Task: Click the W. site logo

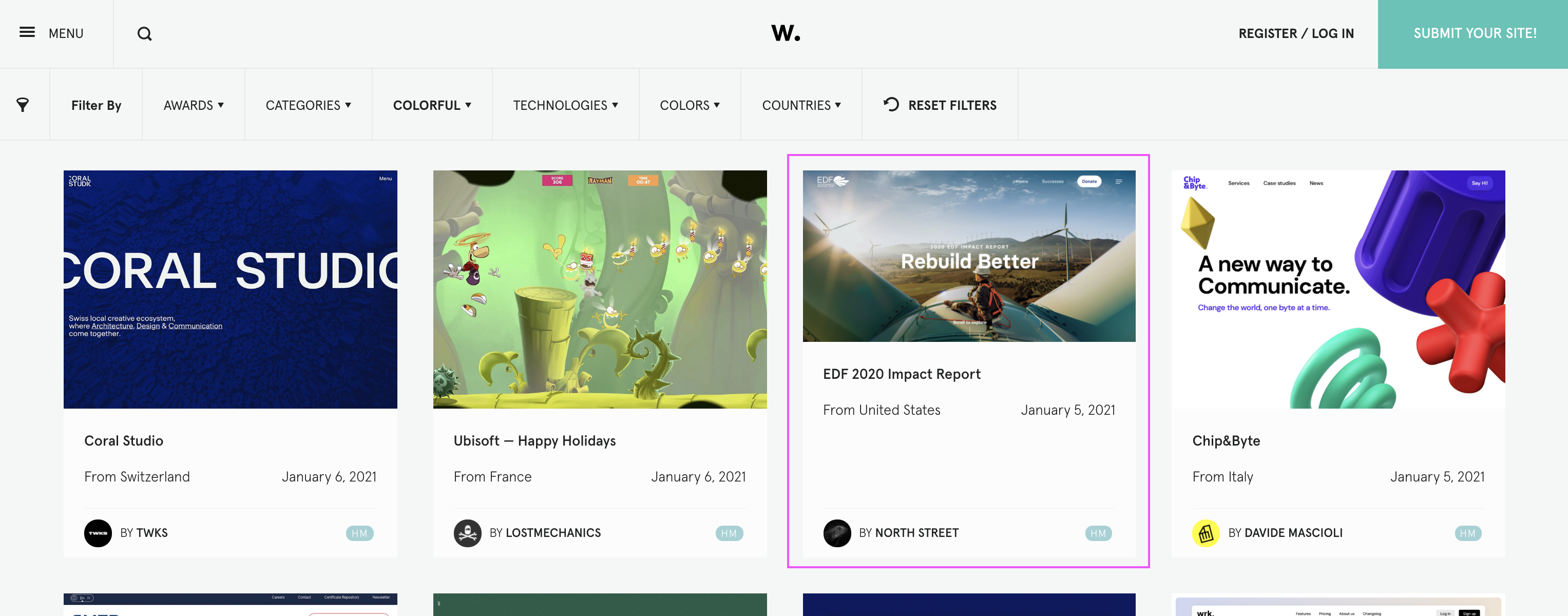Action: coord(785,33)
